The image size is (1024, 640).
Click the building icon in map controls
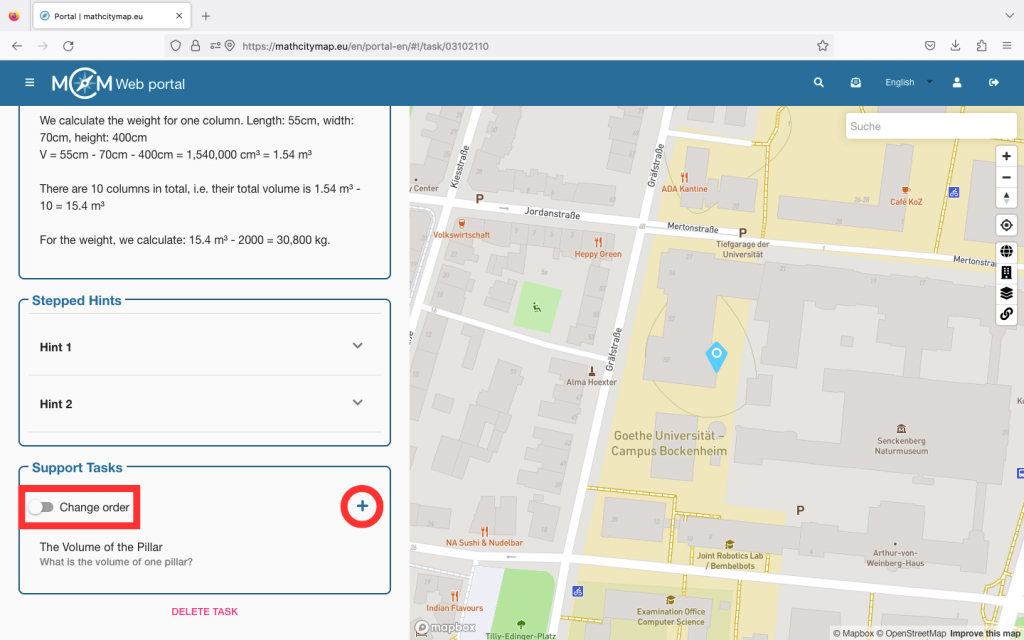pyautogui.click(x=1006, y=272)
